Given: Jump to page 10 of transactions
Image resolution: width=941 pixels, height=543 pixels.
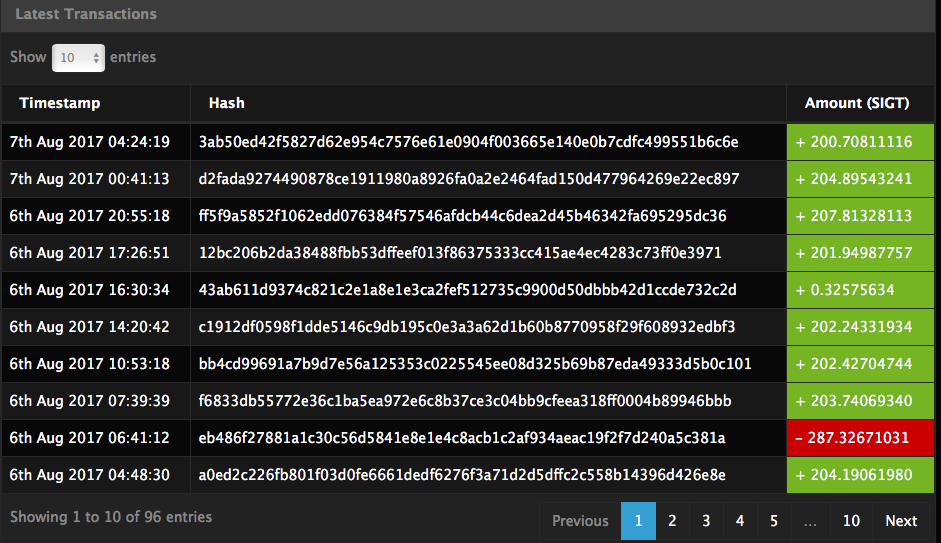Looking at the screenshot, I should click(851, 521).
